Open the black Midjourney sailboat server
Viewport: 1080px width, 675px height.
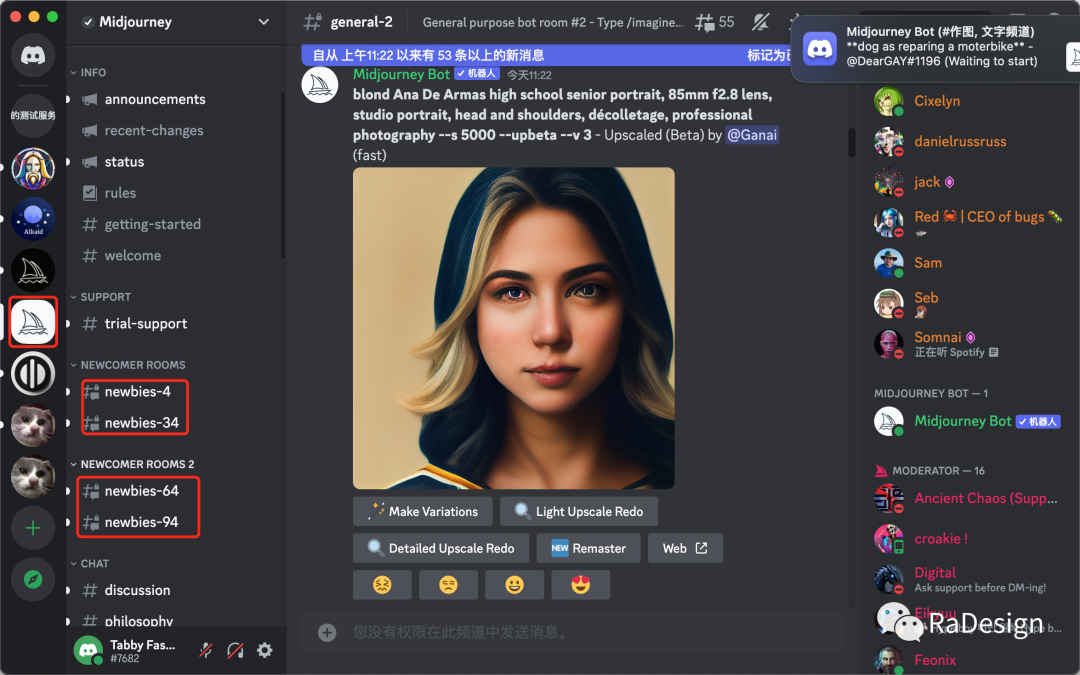(32, 270)
